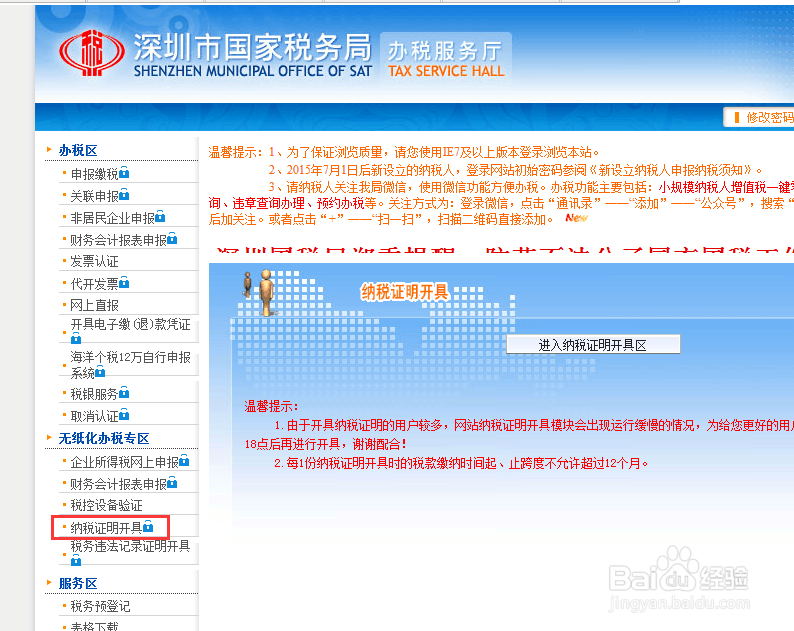
Task: Open 税控设备验证
Action: 106,505
